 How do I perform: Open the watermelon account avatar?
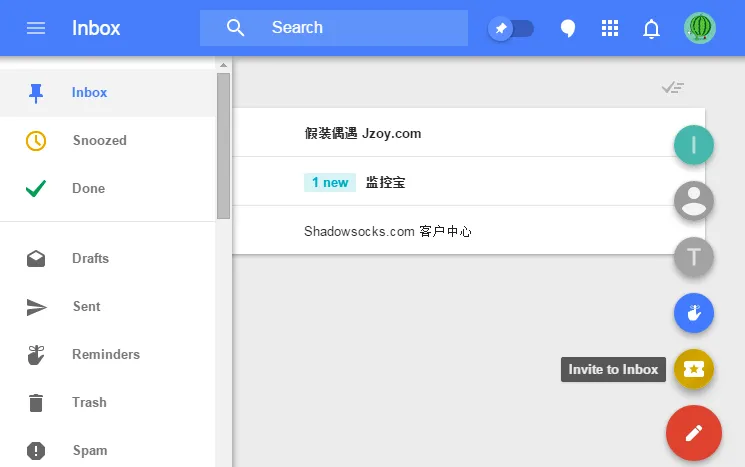[700, 28]
